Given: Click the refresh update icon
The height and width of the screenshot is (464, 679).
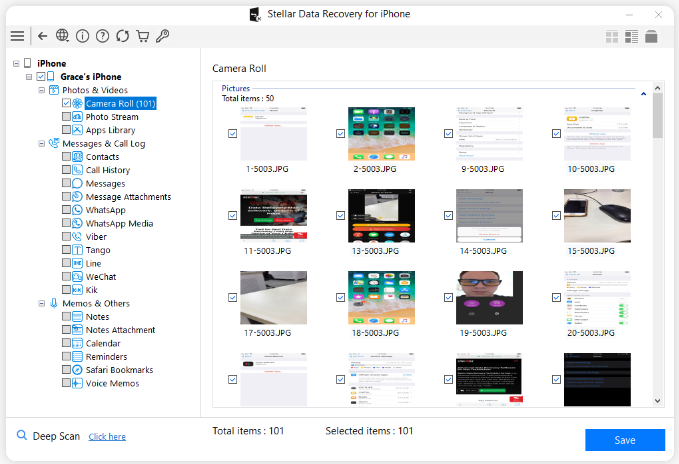Looking at the screenshot, I should click(x=123, y=35).
